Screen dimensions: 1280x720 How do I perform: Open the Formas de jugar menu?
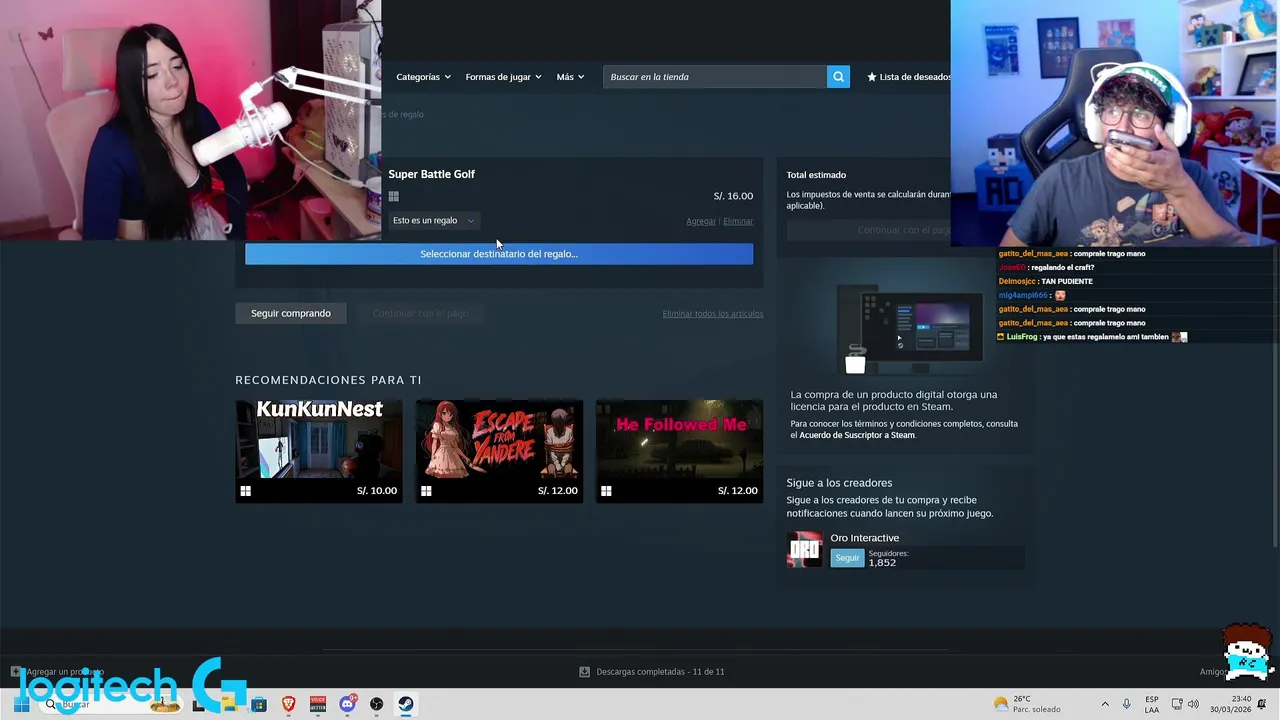click(x=503, y=77)
